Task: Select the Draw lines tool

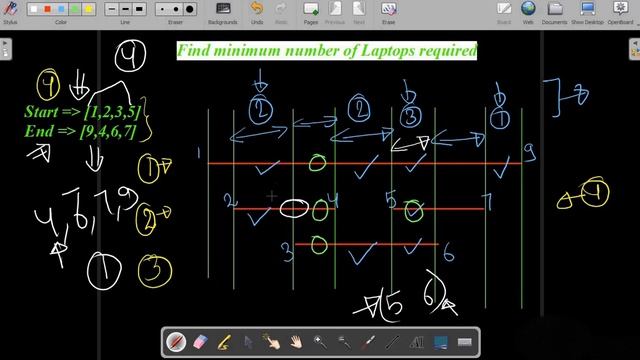Action: [392, 342]
